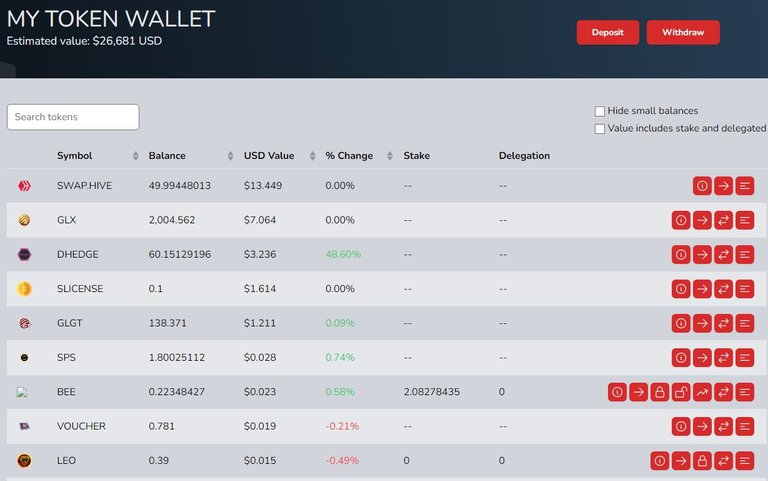768x481 pixels.
Task: Unstake BEE using the open lock icon
Action: pos(681,392)
